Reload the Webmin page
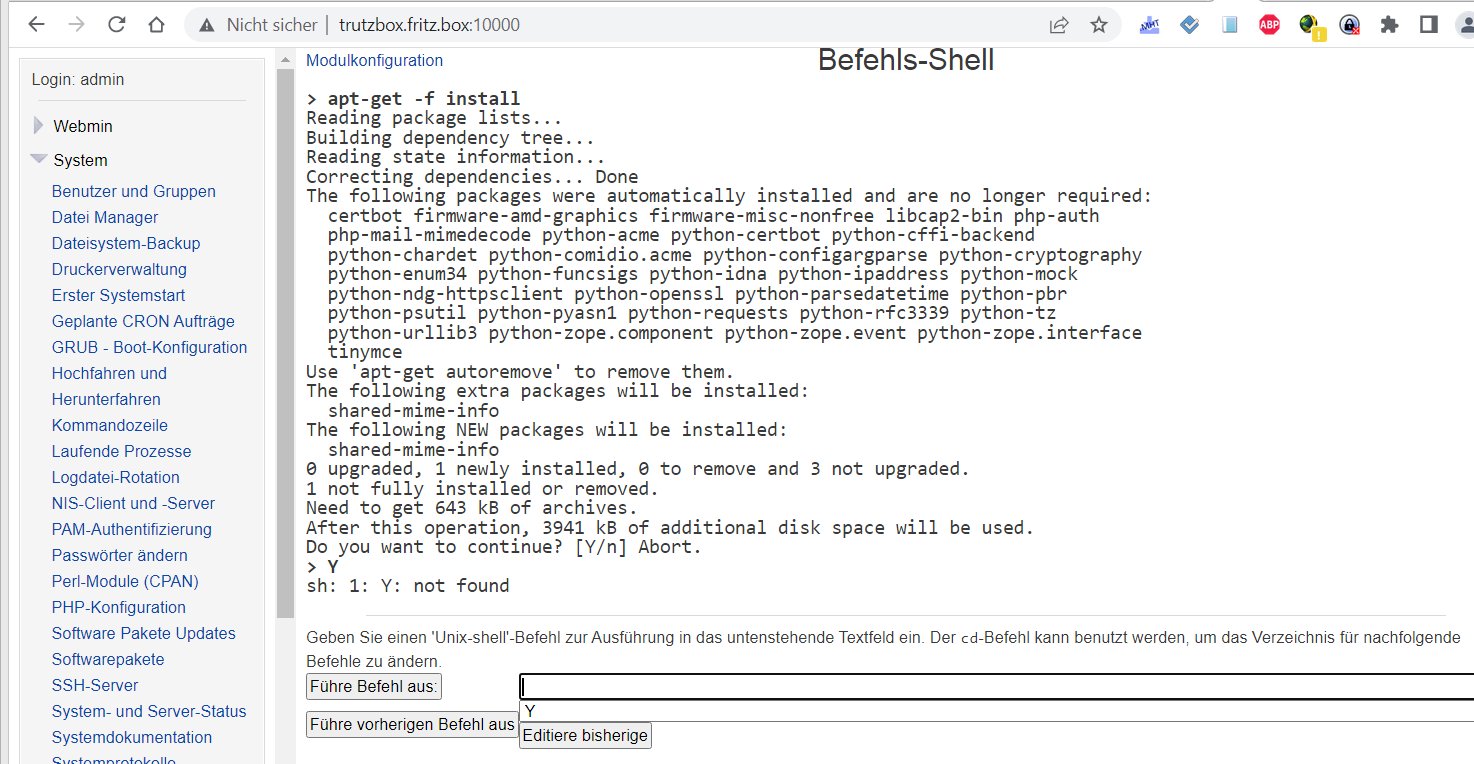1474x764 pixels. (116, 25)
